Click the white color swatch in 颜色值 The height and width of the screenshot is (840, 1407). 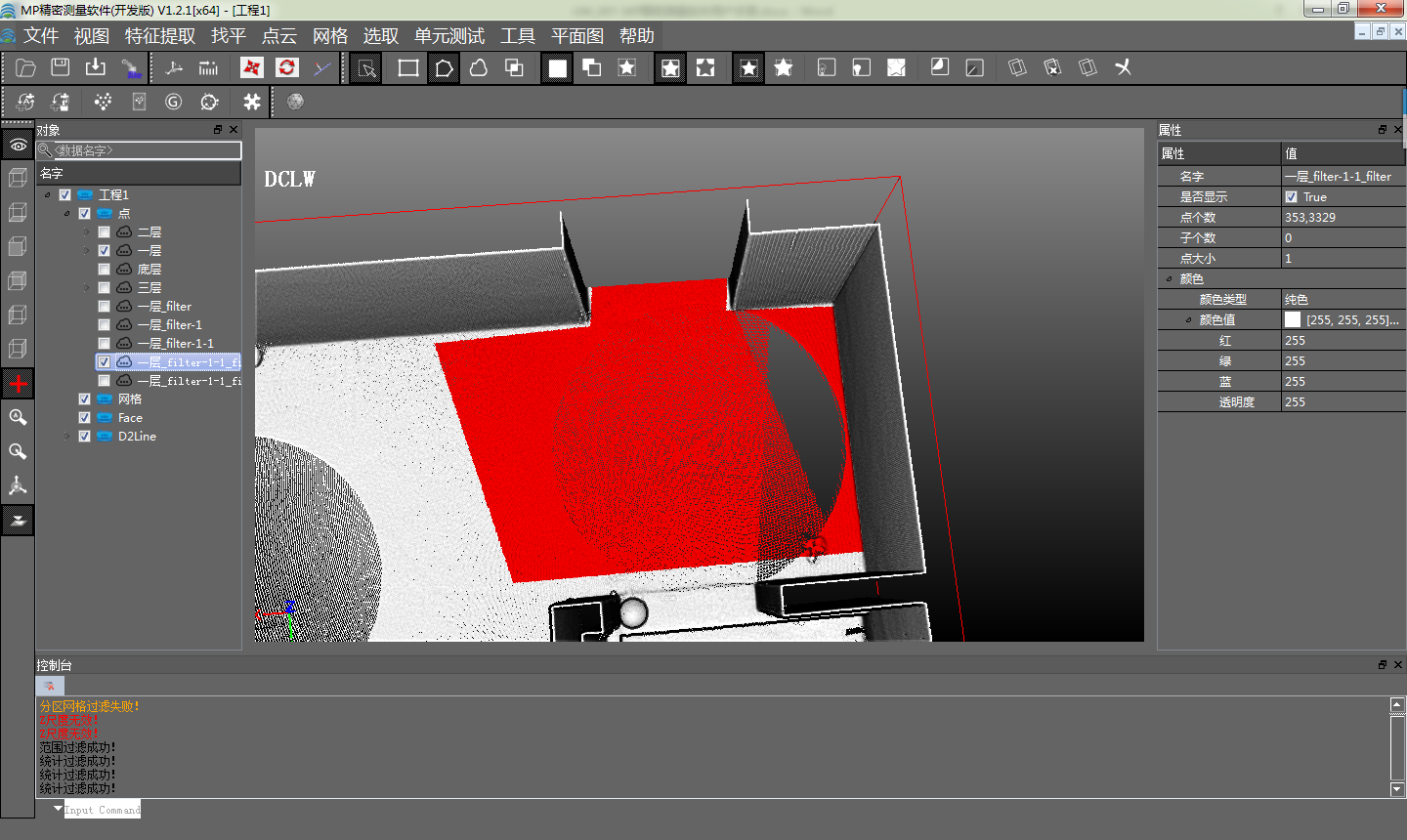coord(1293,320)
